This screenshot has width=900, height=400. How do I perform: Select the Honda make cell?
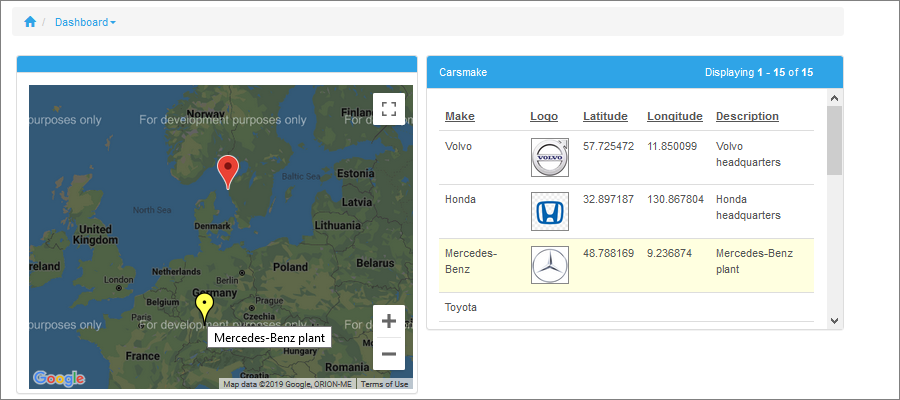coord(459,200)
